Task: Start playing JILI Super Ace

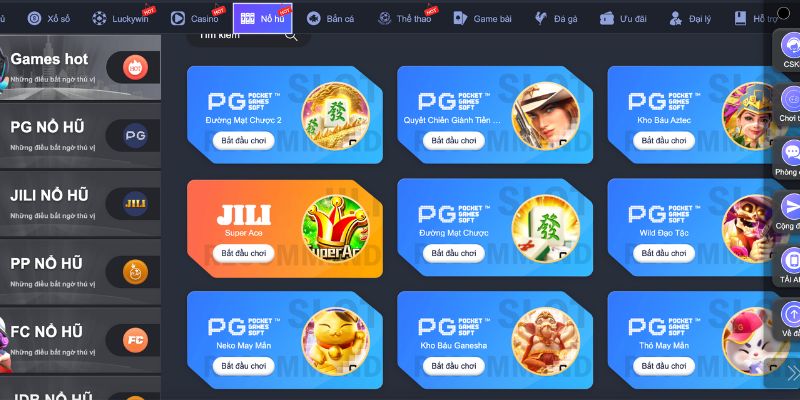Action: [x=243, y=253]
